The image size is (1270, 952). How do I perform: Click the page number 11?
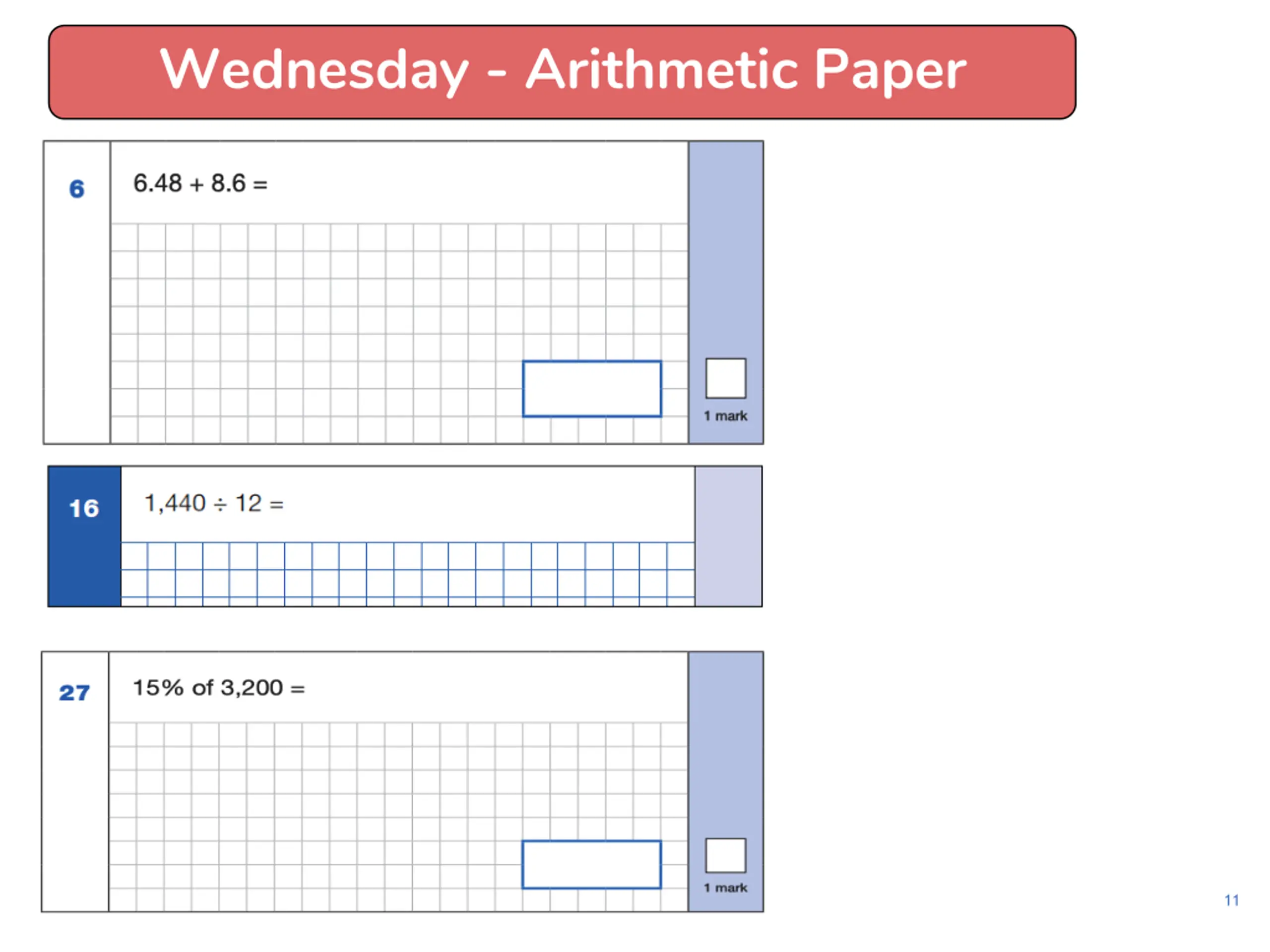click(1231, 900)
